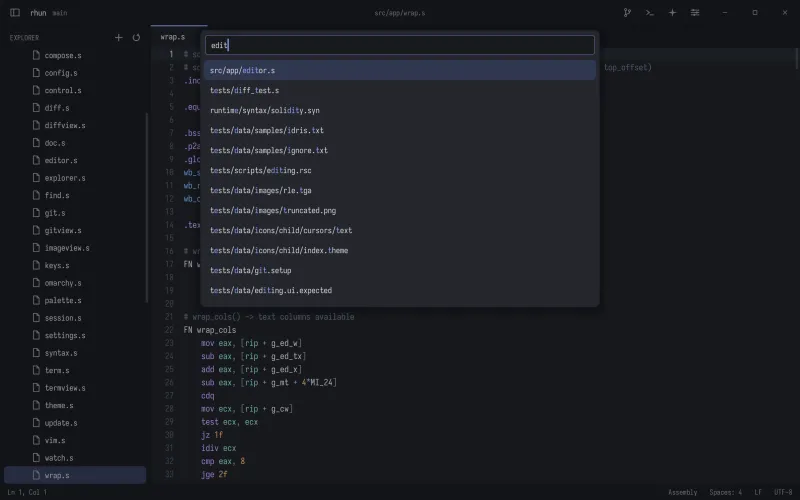Open tests/data/samples/ignore.txt result
The width and height of the screenshot is (800, 500).
[399, 151]
